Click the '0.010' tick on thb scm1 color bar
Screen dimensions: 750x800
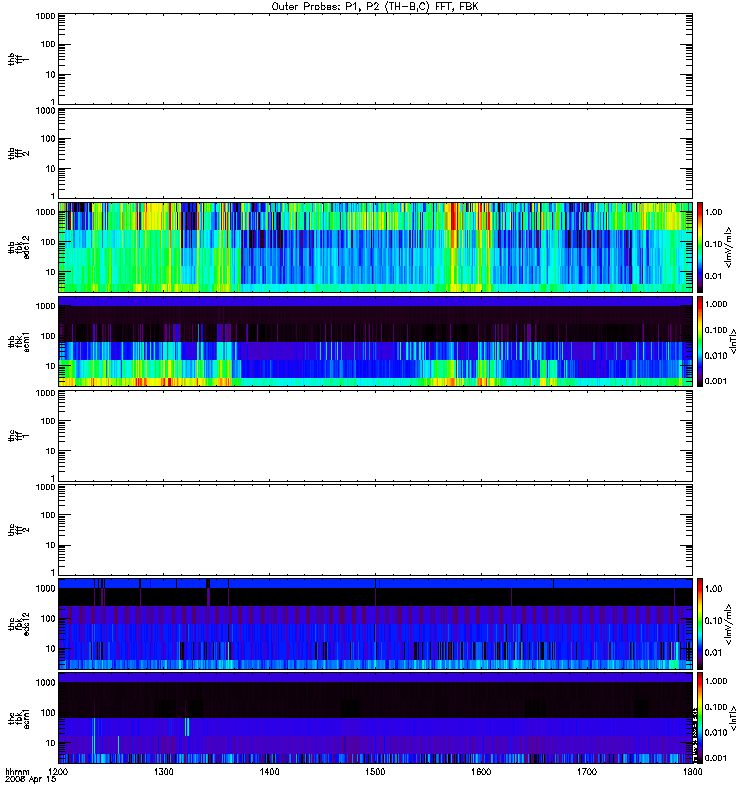coord(716,356)
